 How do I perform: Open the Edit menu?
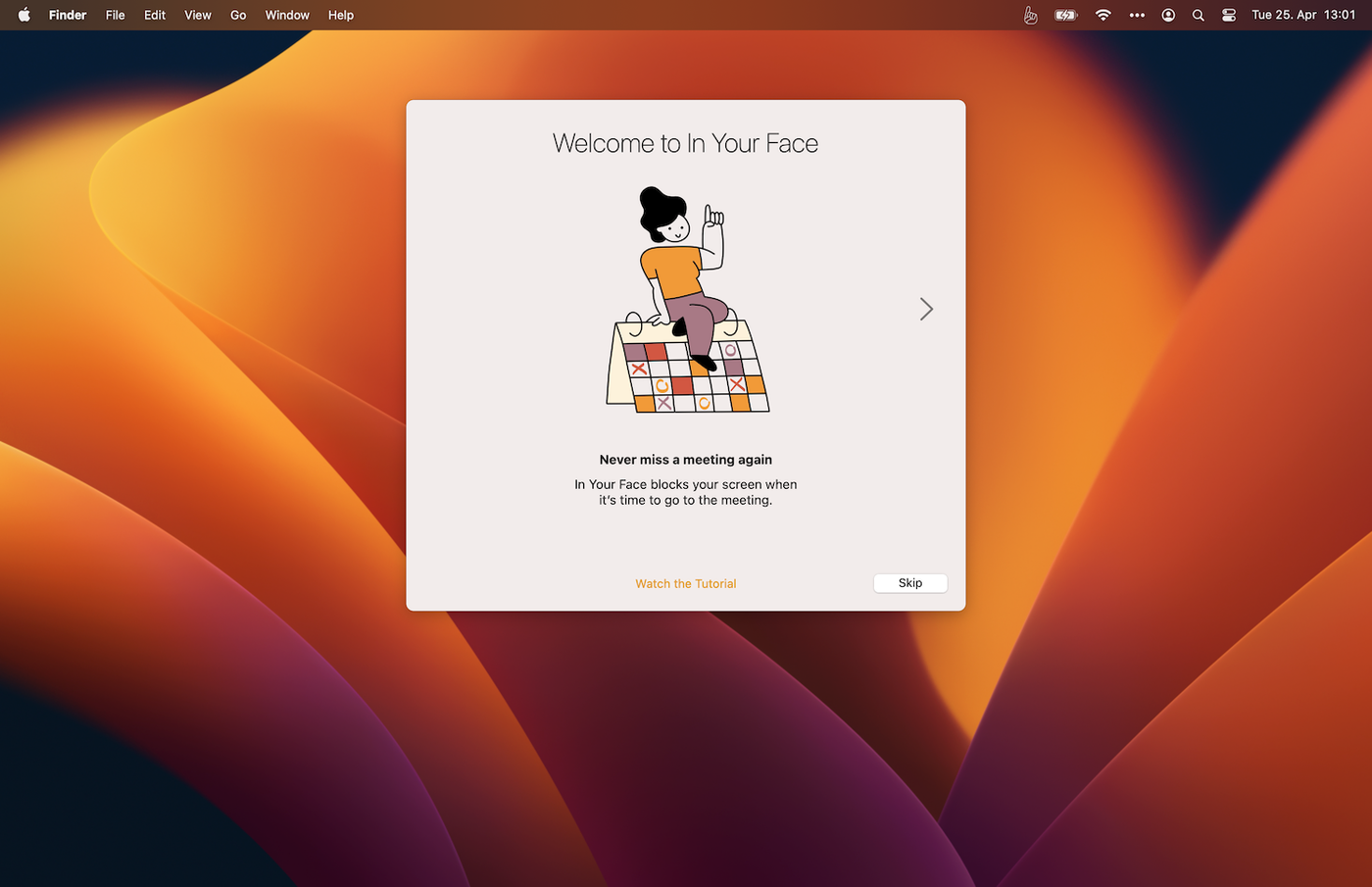[155, 15]
